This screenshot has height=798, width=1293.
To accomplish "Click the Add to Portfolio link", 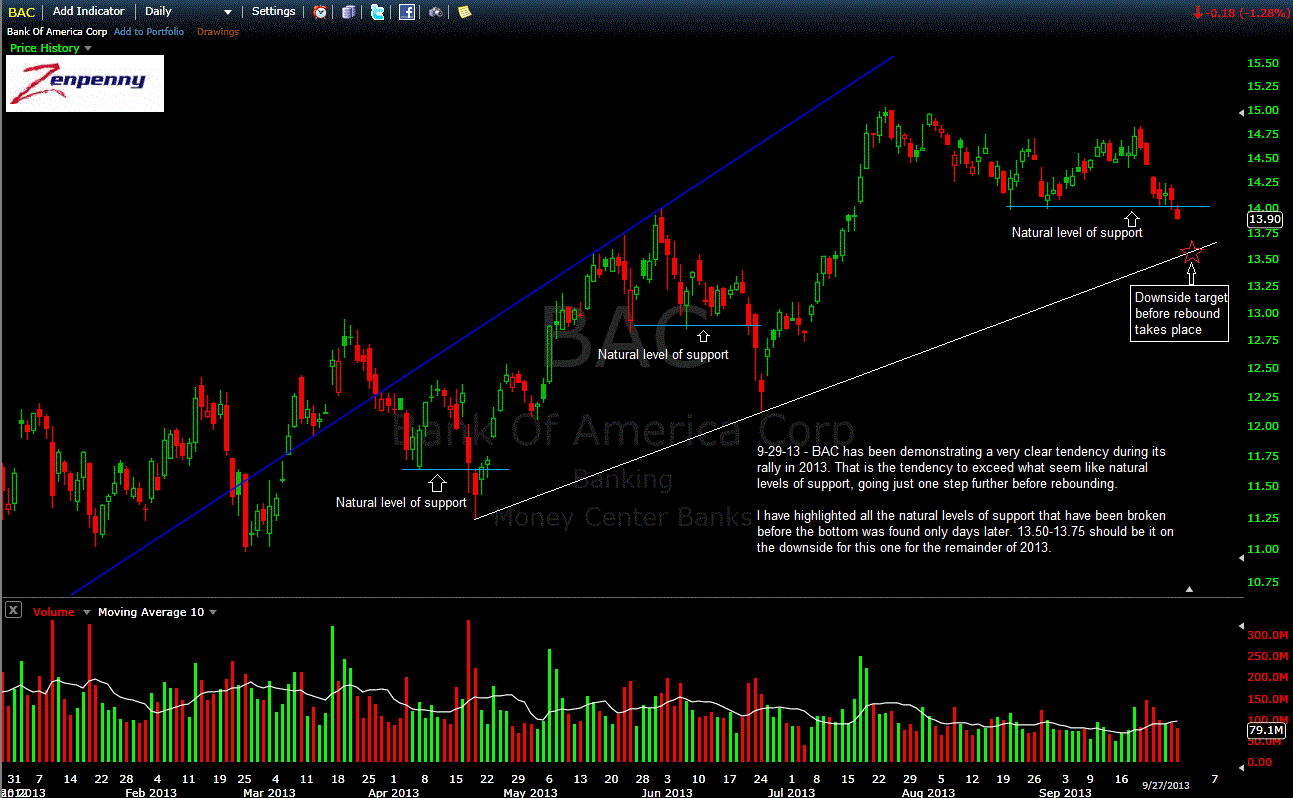I will (149, 32).
